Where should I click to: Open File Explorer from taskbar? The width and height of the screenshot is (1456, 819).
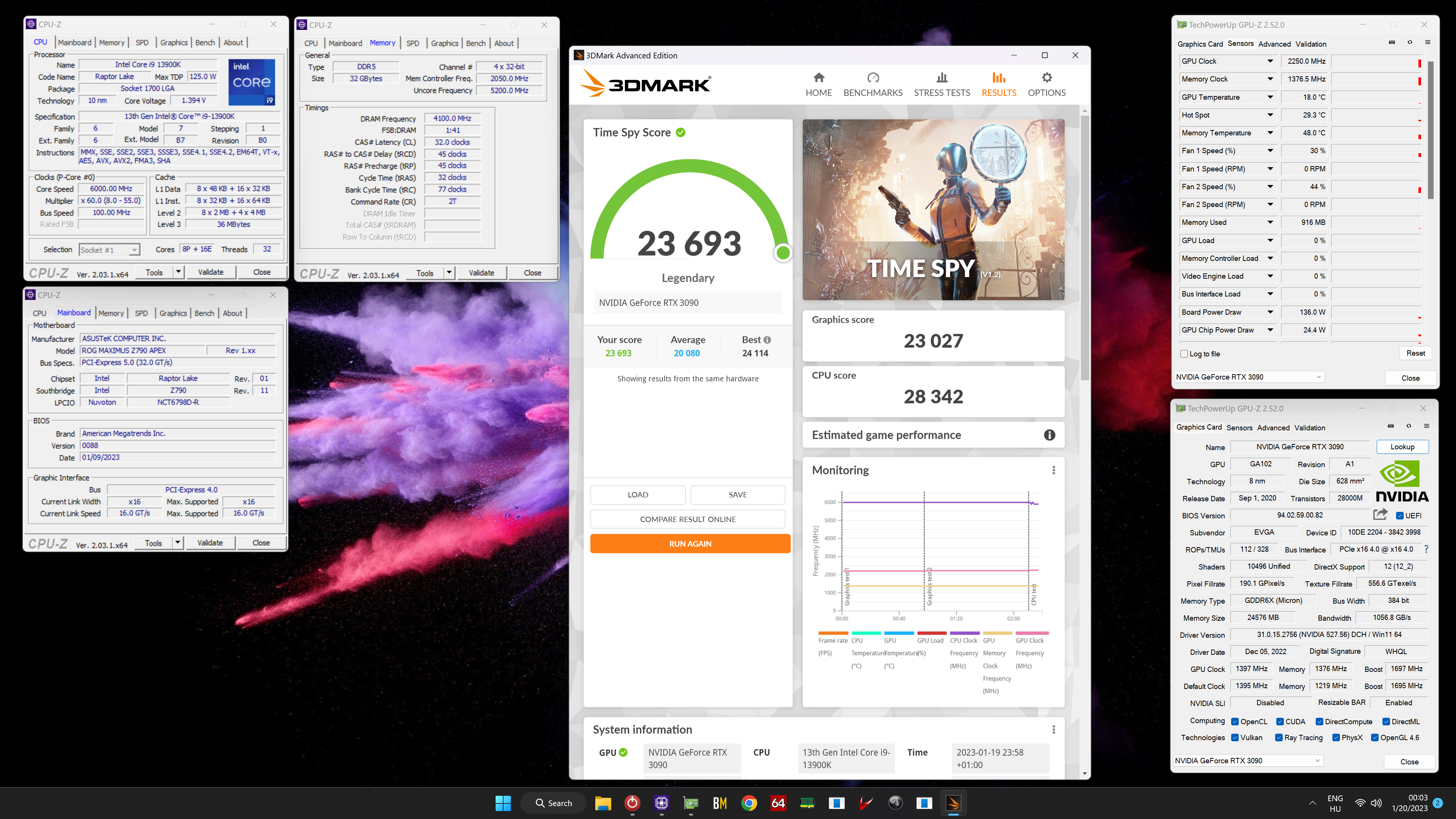(x=602, y=803)
